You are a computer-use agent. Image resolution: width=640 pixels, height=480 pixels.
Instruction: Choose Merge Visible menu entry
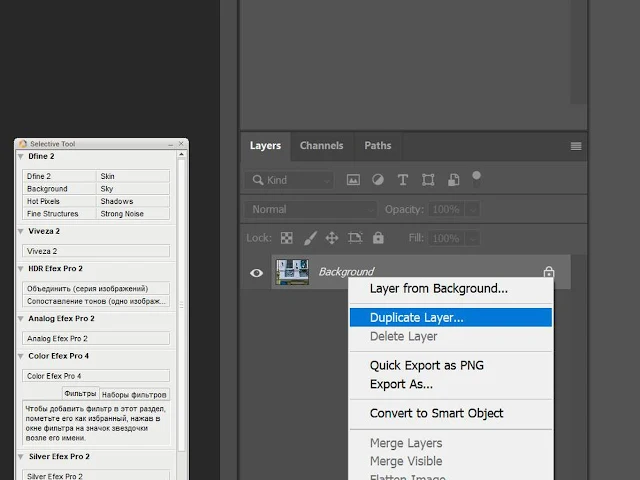[451, 461]
